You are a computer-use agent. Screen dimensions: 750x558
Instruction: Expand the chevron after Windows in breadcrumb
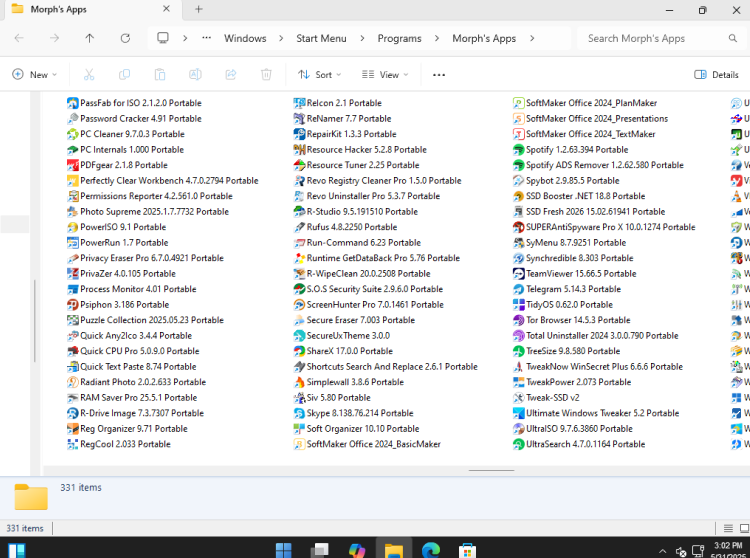(x=281, y=38)
